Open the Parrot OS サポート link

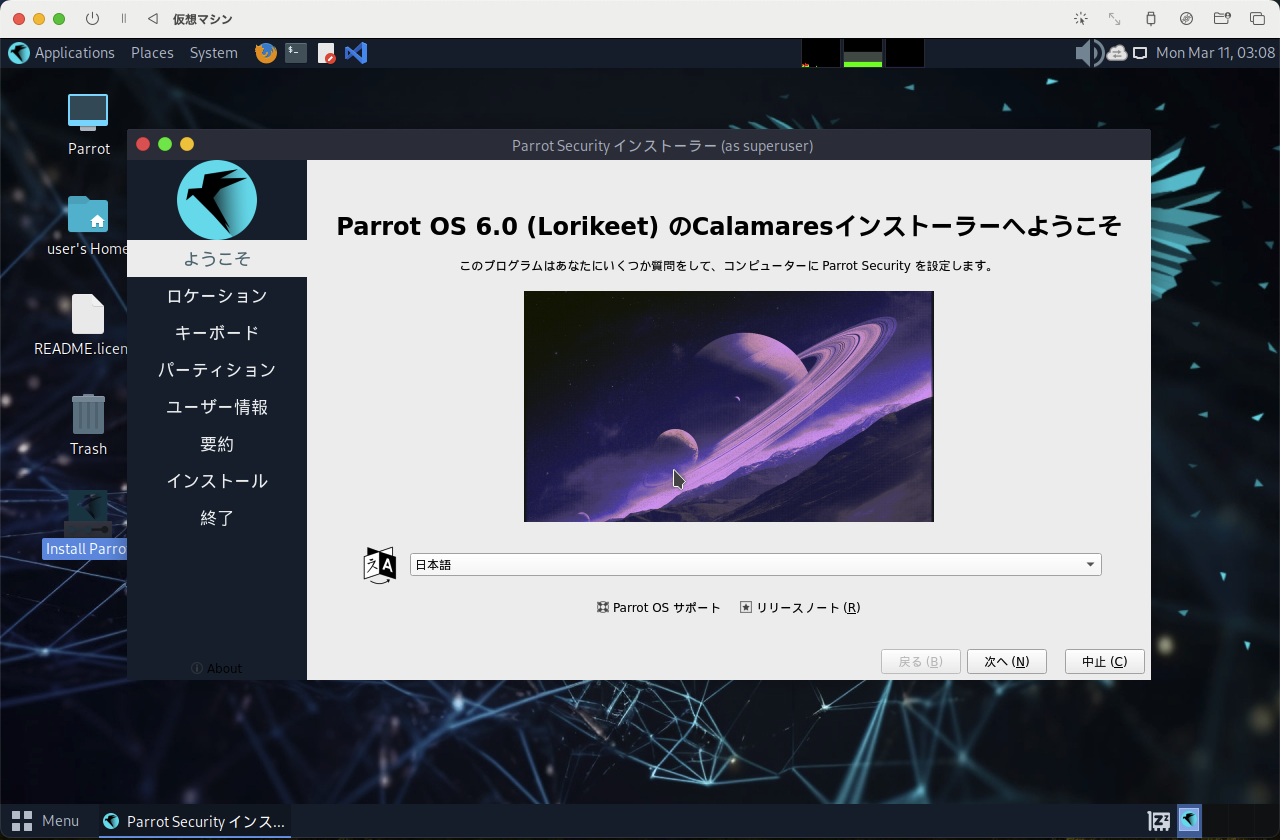click(x=658, y=608)
